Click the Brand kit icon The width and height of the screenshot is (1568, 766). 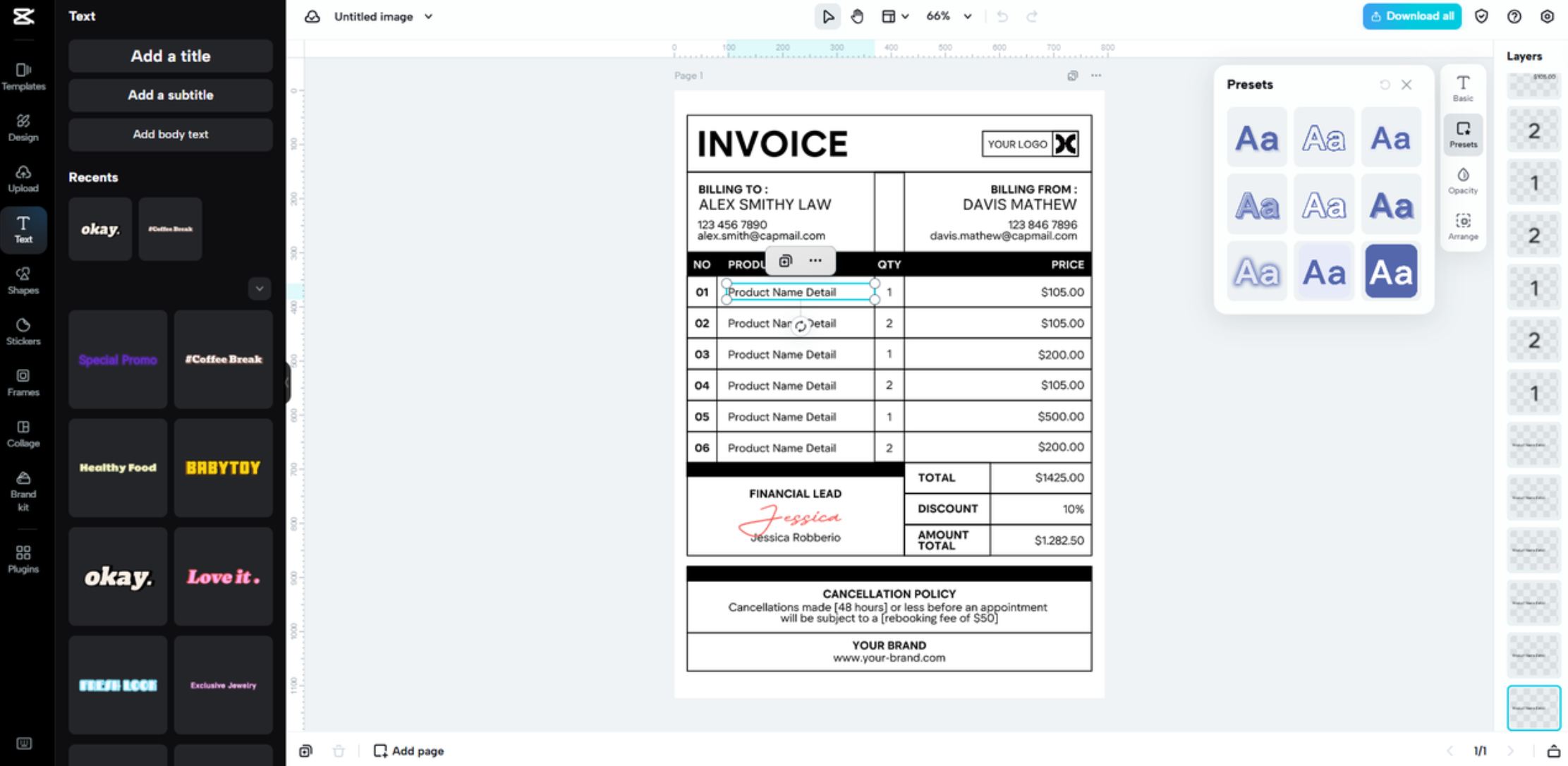[23, 490]
